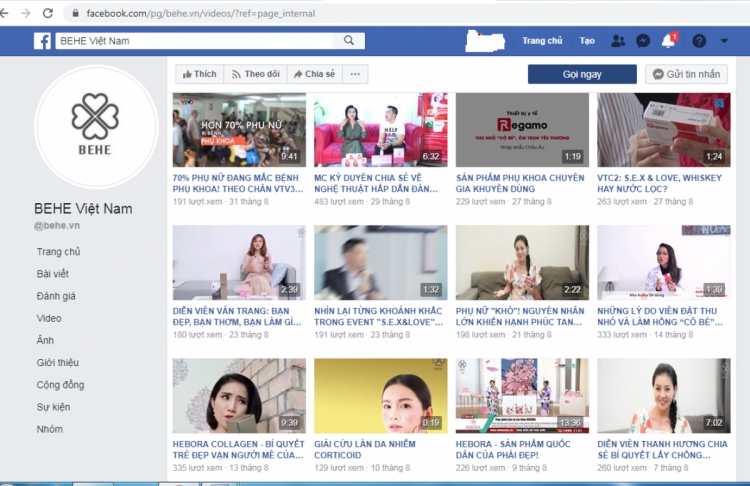The height and width of the screenshot is (486, 750).
Task: Open Ảnh in the sidebar
Action: pyautogui.click(x=45, y=340)
